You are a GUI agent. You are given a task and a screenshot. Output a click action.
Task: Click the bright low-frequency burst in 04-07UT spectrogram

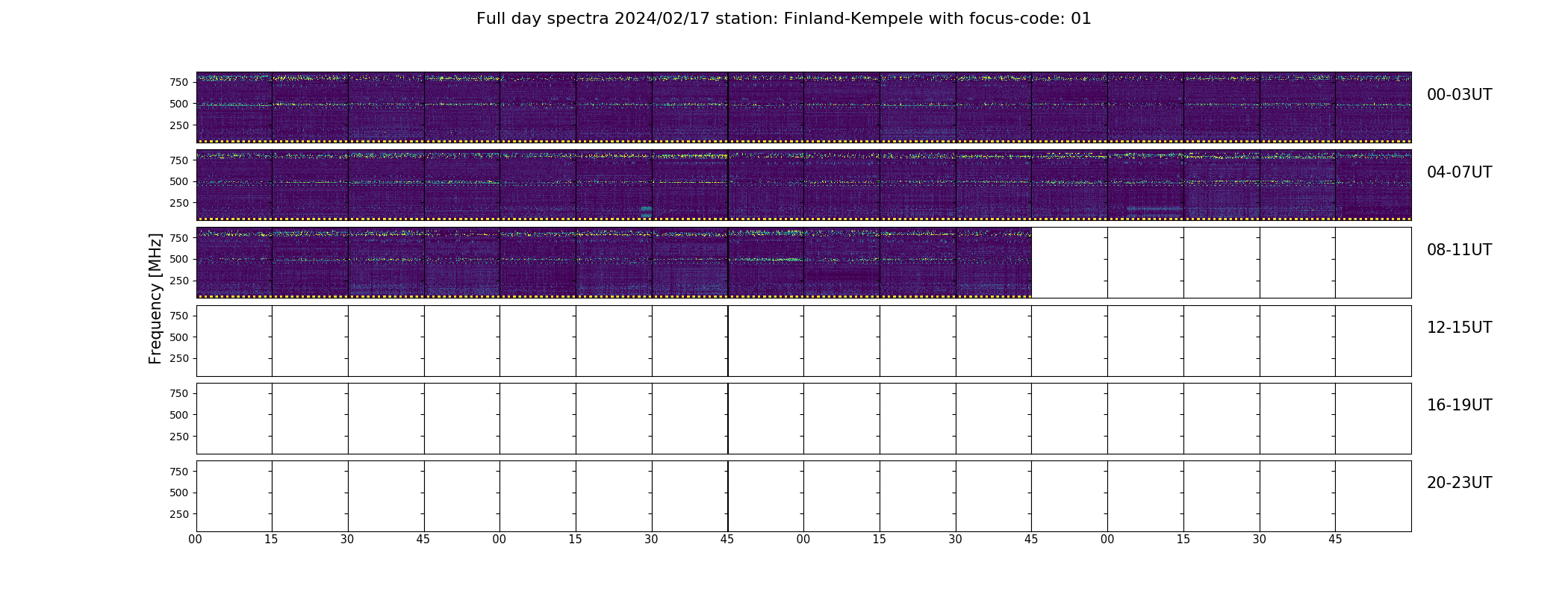[x=646, y=212]
